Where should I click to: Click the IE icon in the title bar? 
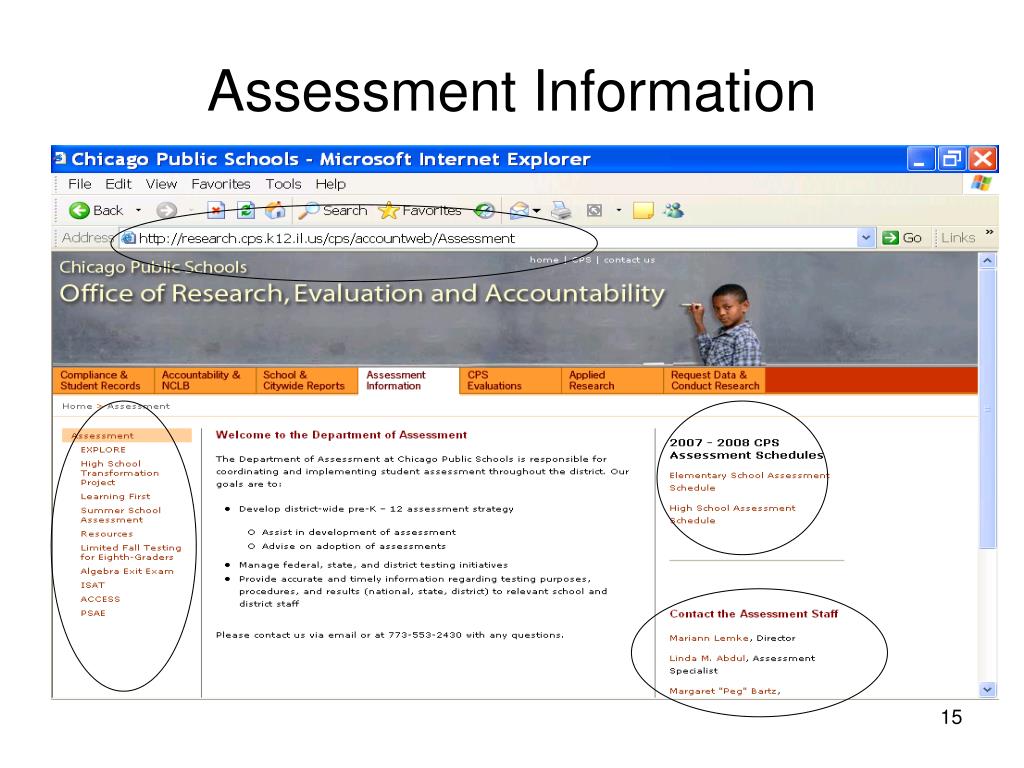pyautogui.click(x=60, y=158)
